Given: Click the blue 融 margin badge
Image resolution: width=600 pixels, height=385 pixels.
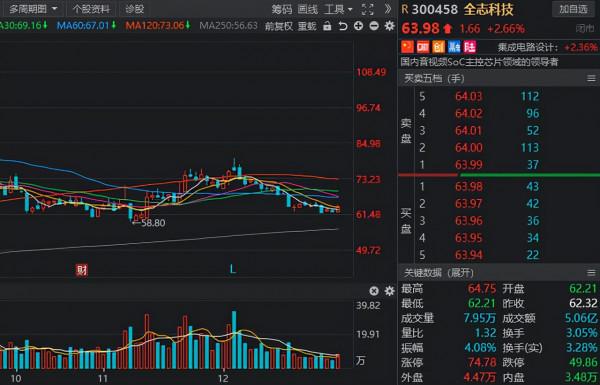Looking at the screenshot, I should click(x=454, y=47).
